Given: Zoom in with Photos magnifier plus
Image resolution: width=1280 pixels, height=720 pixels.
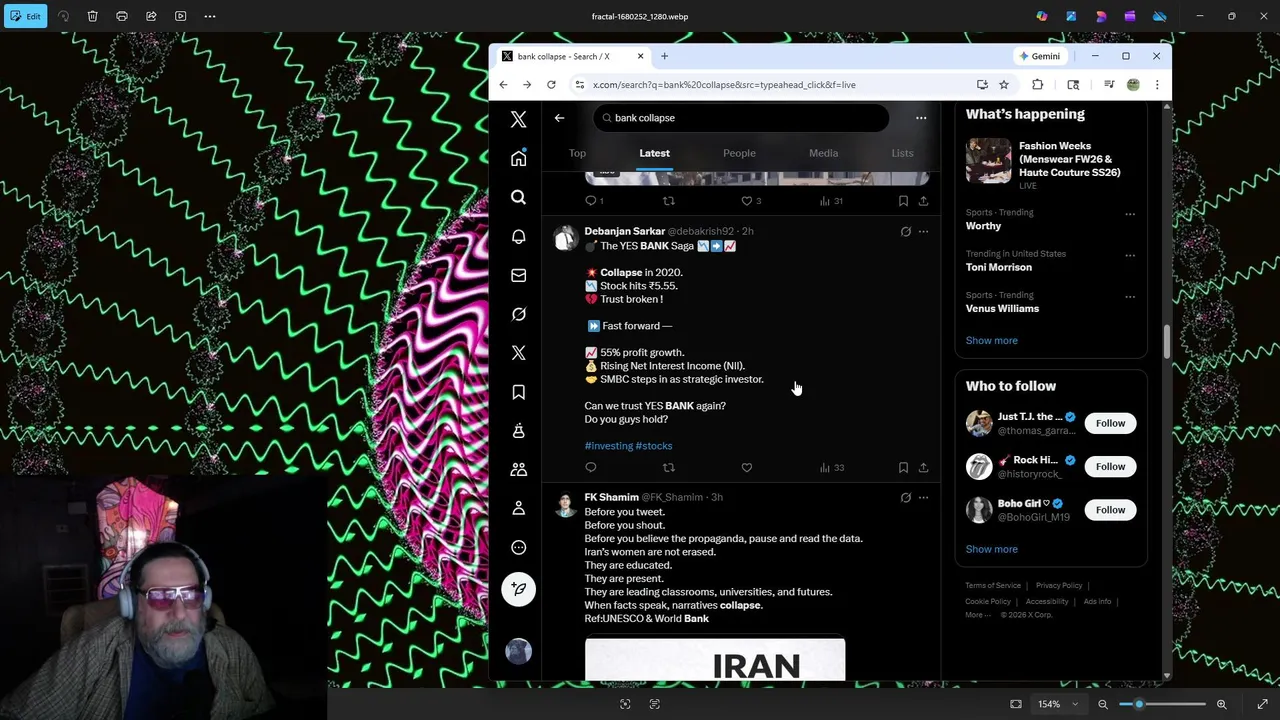Looking at the screenshot, I should tap(1221, 704).
